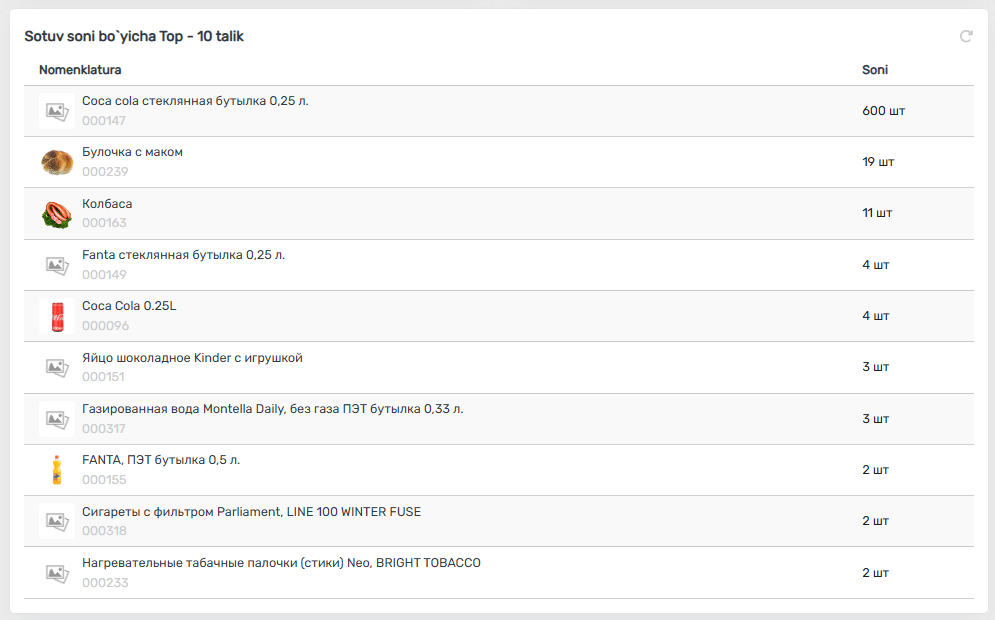Click placeholder image icon for Fanta стеклянная бутылка
The width and height of the screenshot is (995, 620).
click(x=57, y=265)
